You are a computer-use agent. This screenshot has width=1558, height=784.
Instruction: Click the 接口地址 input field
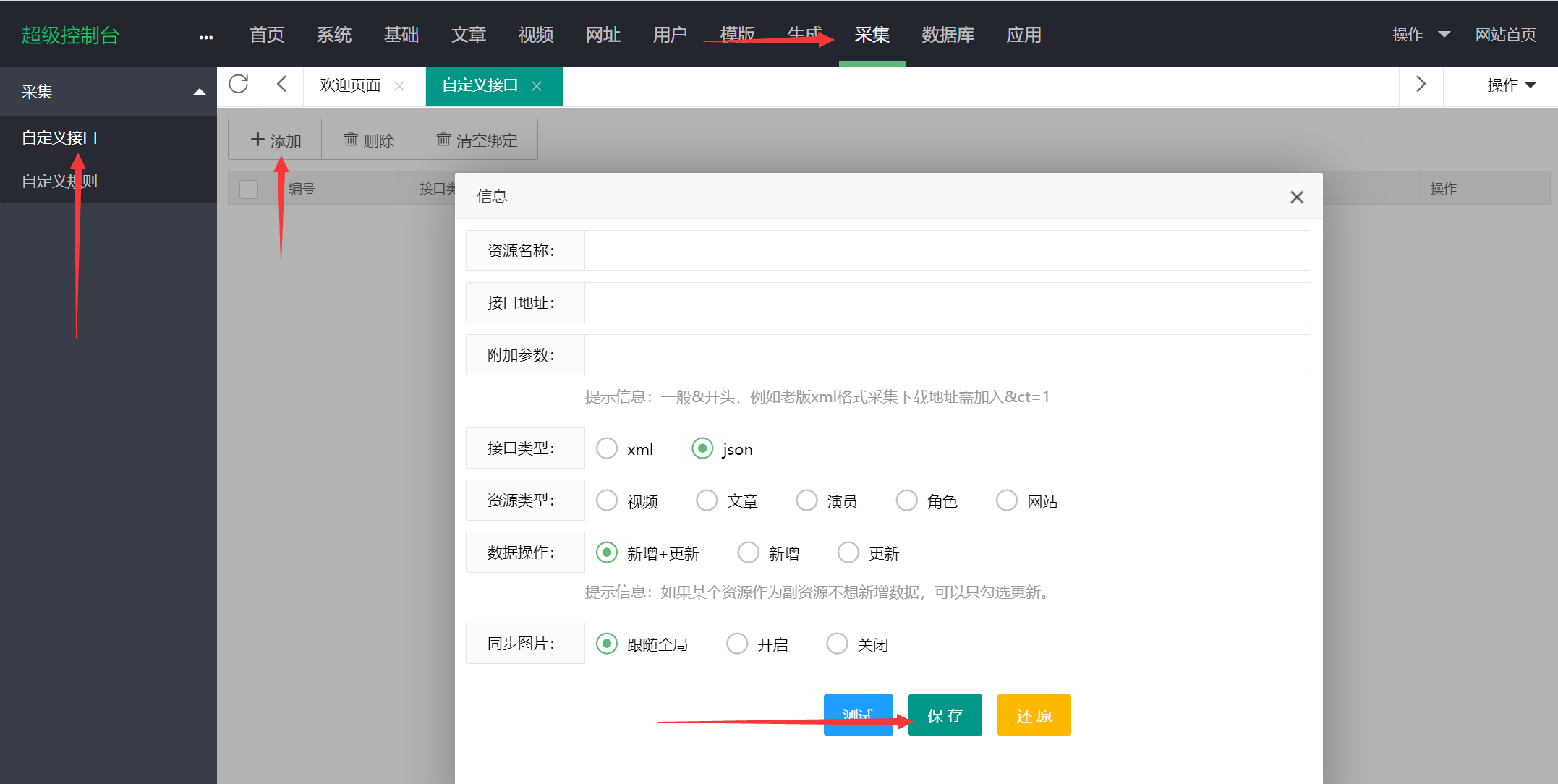tap(947, 303)
